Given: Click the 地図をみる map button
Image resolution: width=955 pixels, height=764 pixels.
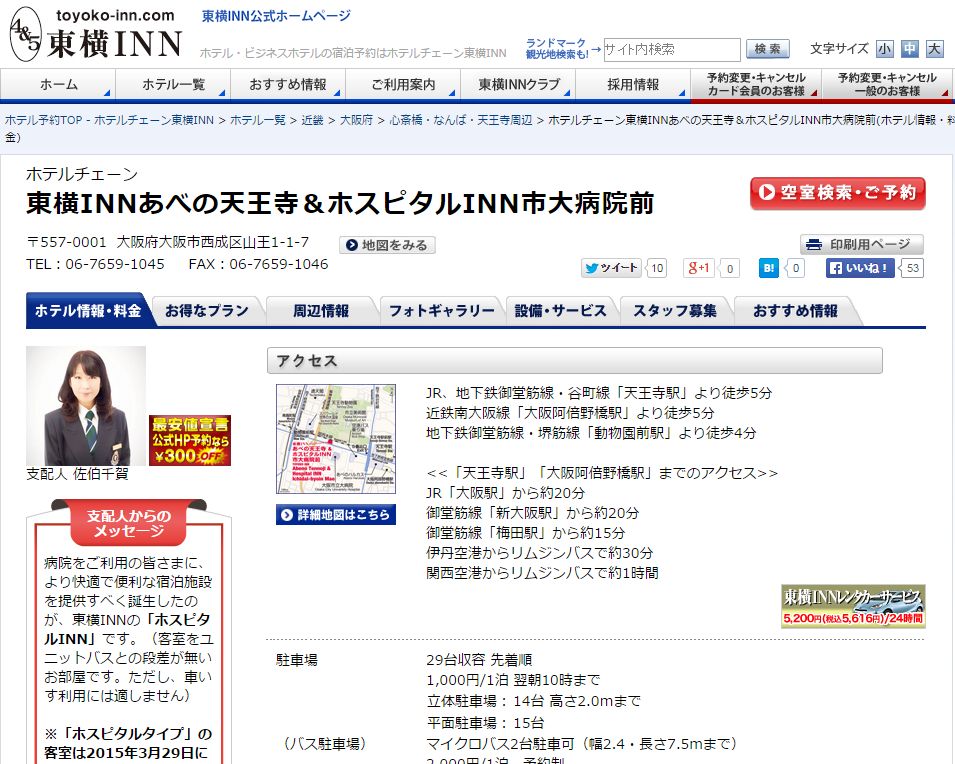Looking at the screenshot, I should pos(387,245).
